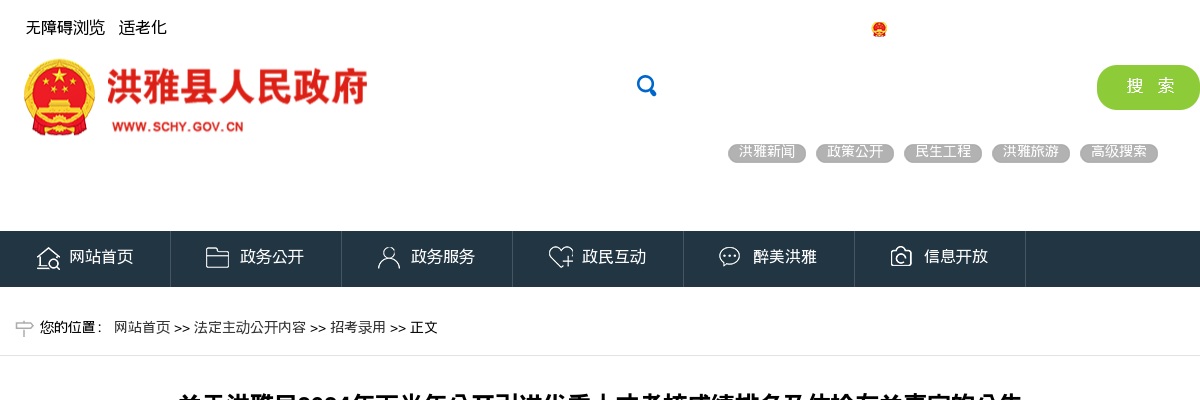Click the chat bubble icon for 醉美洪雅
Image resolution: width=1200 pixels, height=400 pixels.
[730, 257]
